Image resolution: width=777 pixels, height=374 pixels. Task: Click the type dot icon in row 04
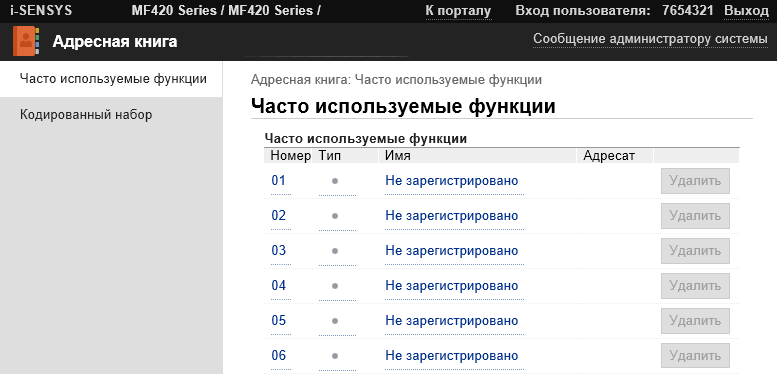coord(335,286)
